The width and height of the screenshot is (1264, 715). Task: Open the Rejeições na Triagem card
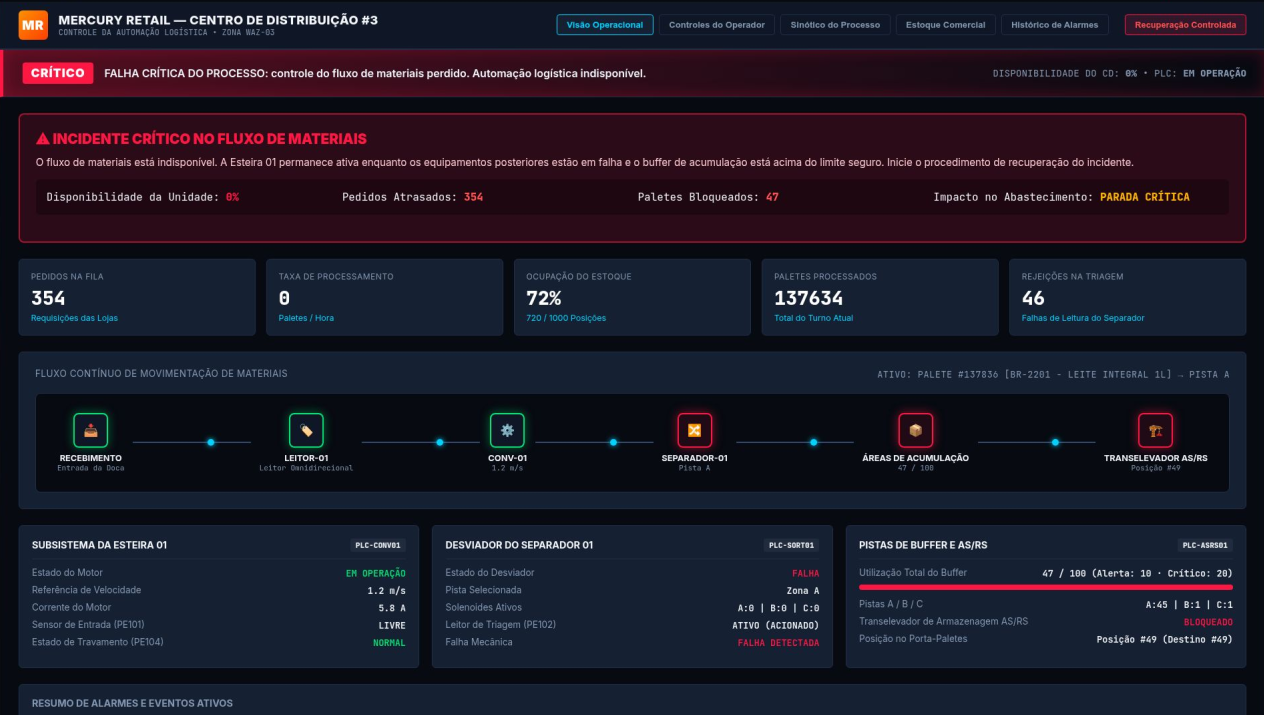pos(1128,297)
